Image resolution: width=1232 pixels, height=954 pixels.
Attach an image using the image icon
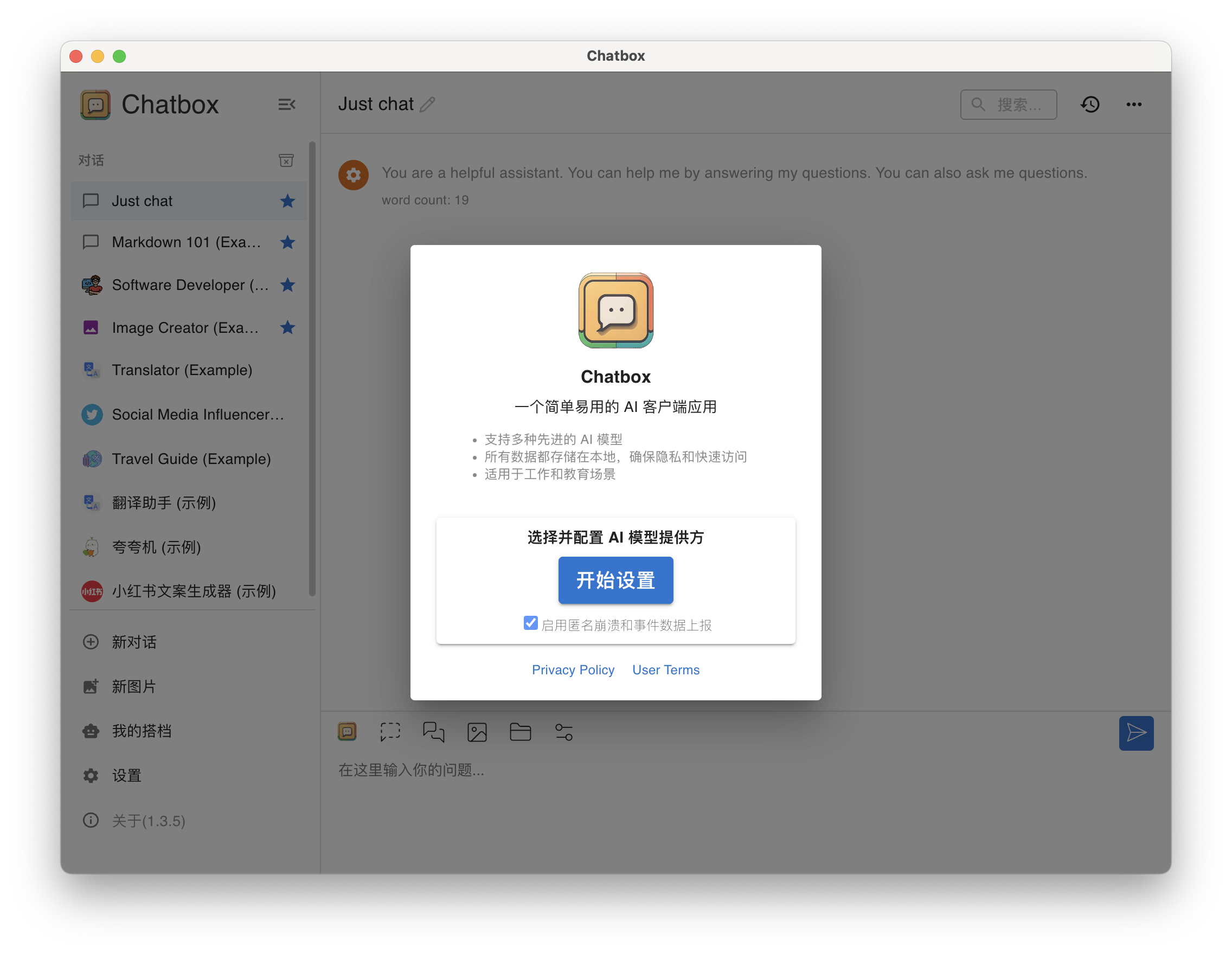477,731
